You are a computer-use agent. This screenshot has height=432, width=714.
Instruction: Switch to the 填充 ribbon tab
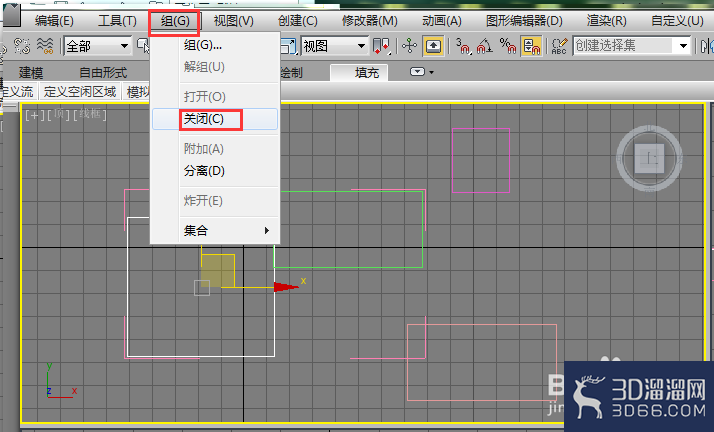tap(361, 72)
